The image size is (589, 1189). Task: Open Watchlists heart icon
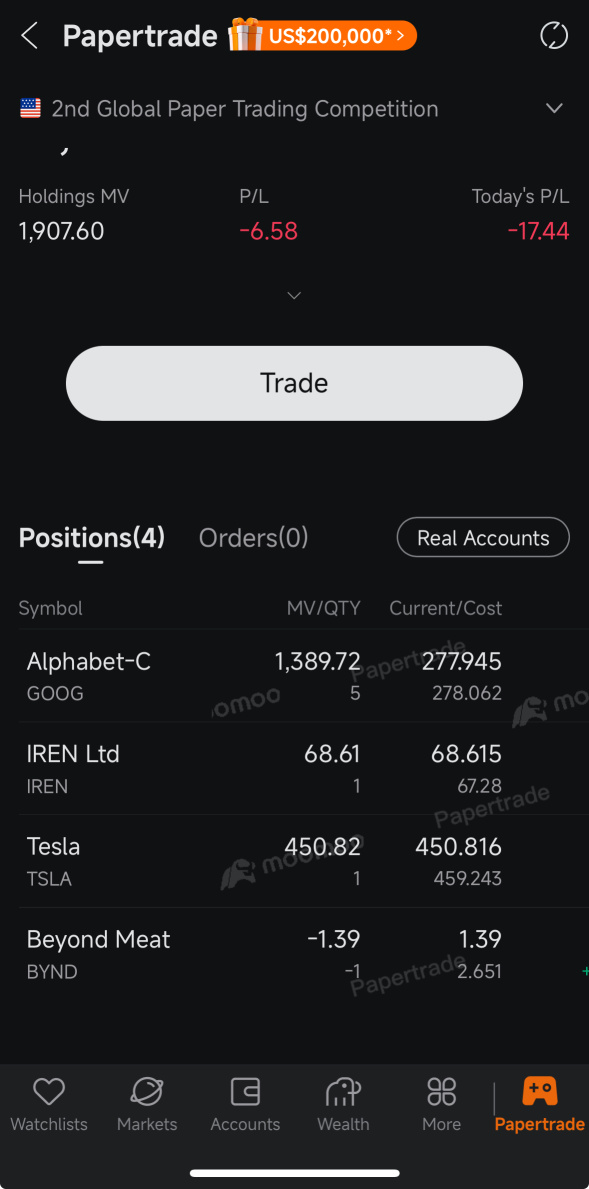[49, 1092]
